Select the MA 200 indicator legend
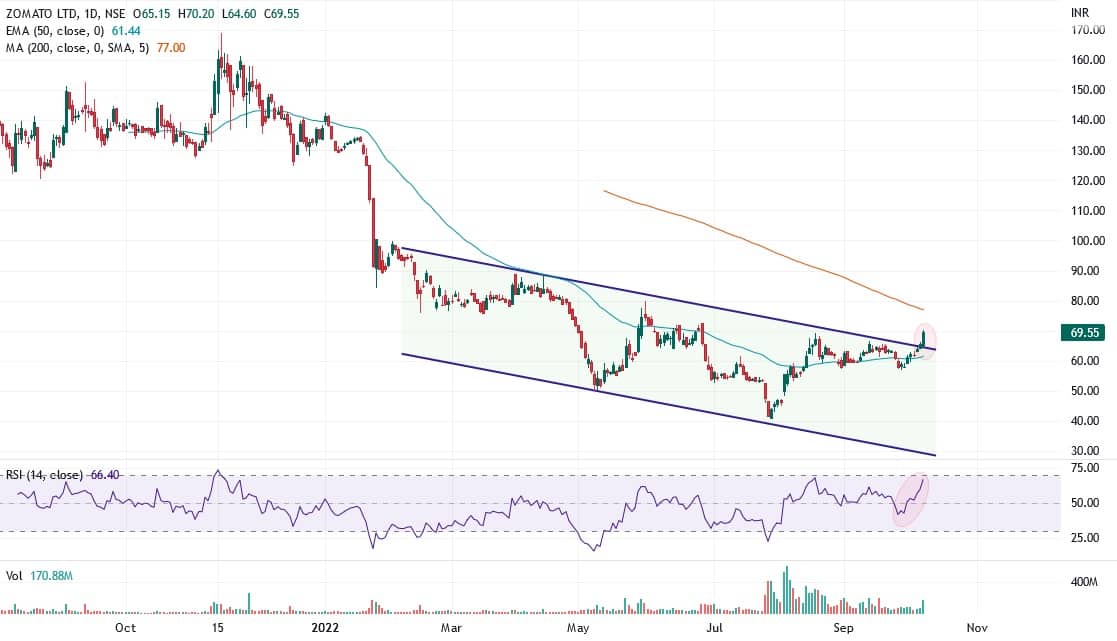The width and height of the screenshot is (1117, 641). 75,47
